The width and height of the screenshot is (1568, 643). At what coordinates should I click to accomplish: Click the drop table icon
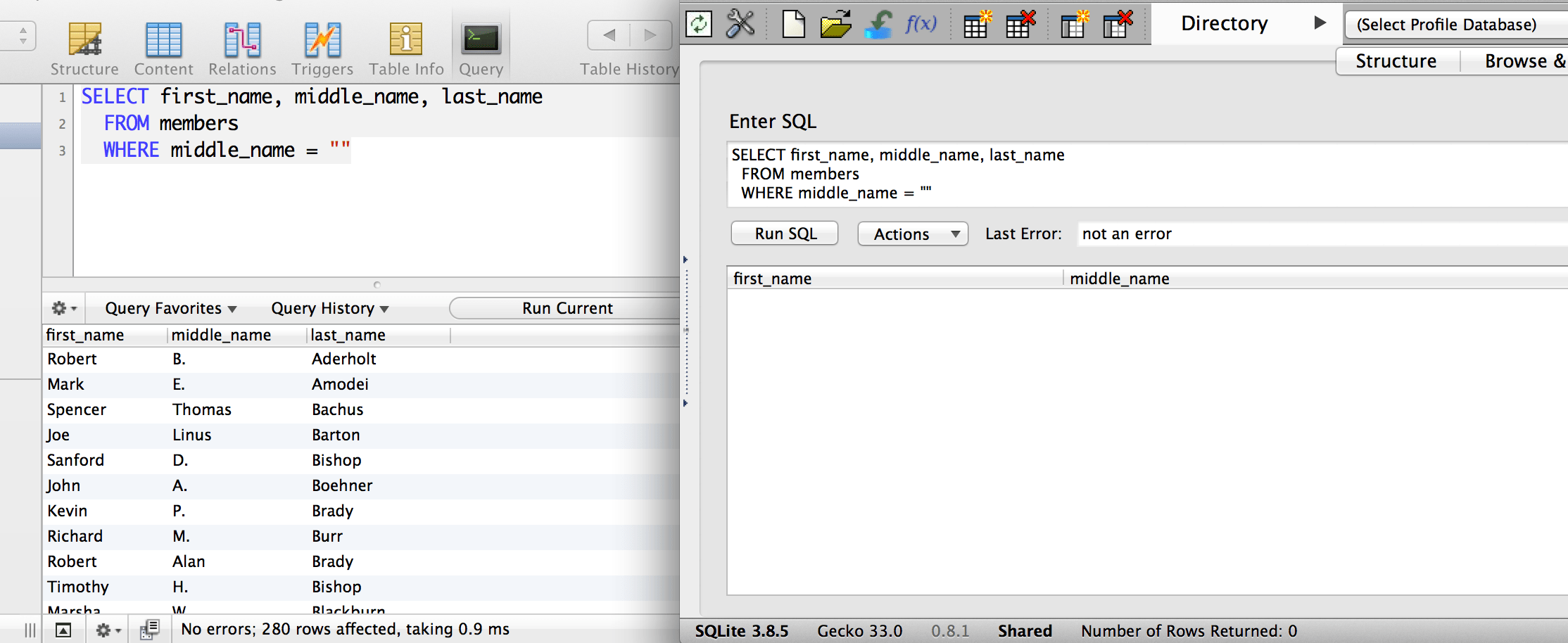pyautogui.click(x=1020, y=24)
